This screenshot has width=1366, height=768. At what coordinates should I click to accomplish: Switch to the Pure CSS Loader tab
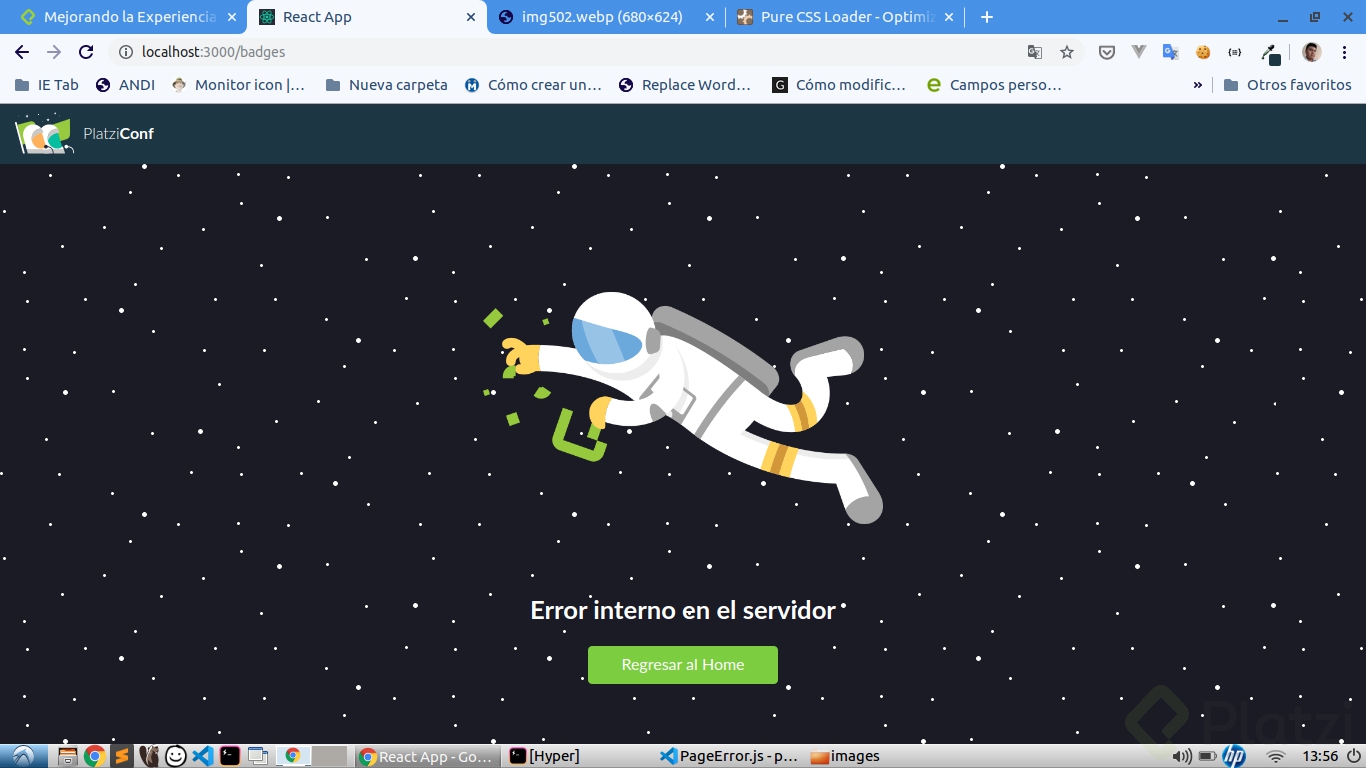(x=845, y=16)
